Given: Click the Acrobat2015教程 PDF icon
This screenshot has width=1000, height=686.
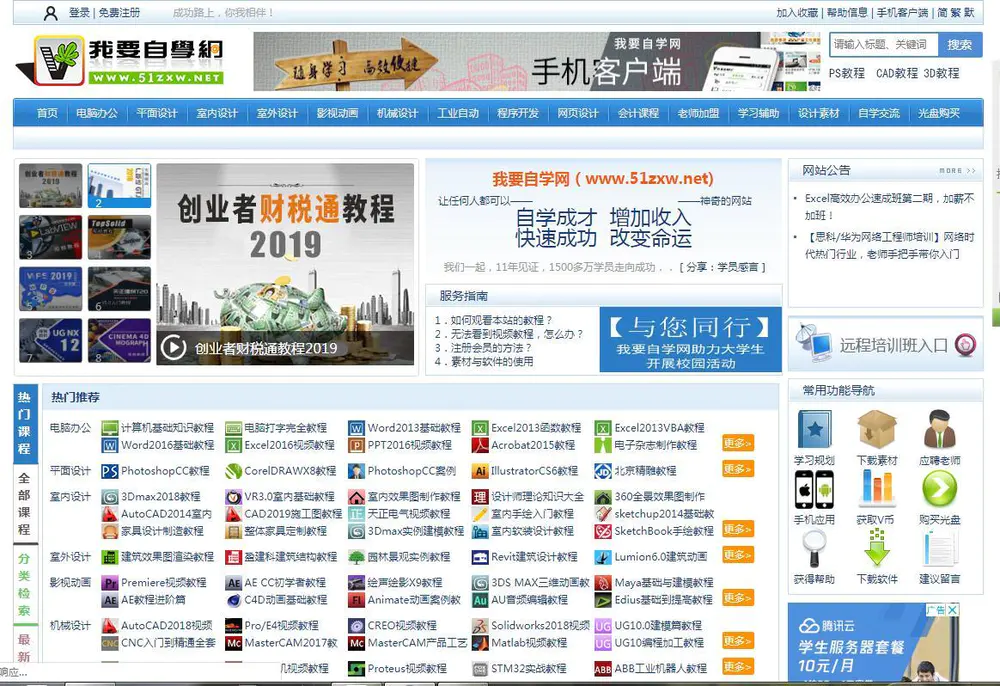Looking at the screenshot, I should pyautogui.click(x=480, y=445).
